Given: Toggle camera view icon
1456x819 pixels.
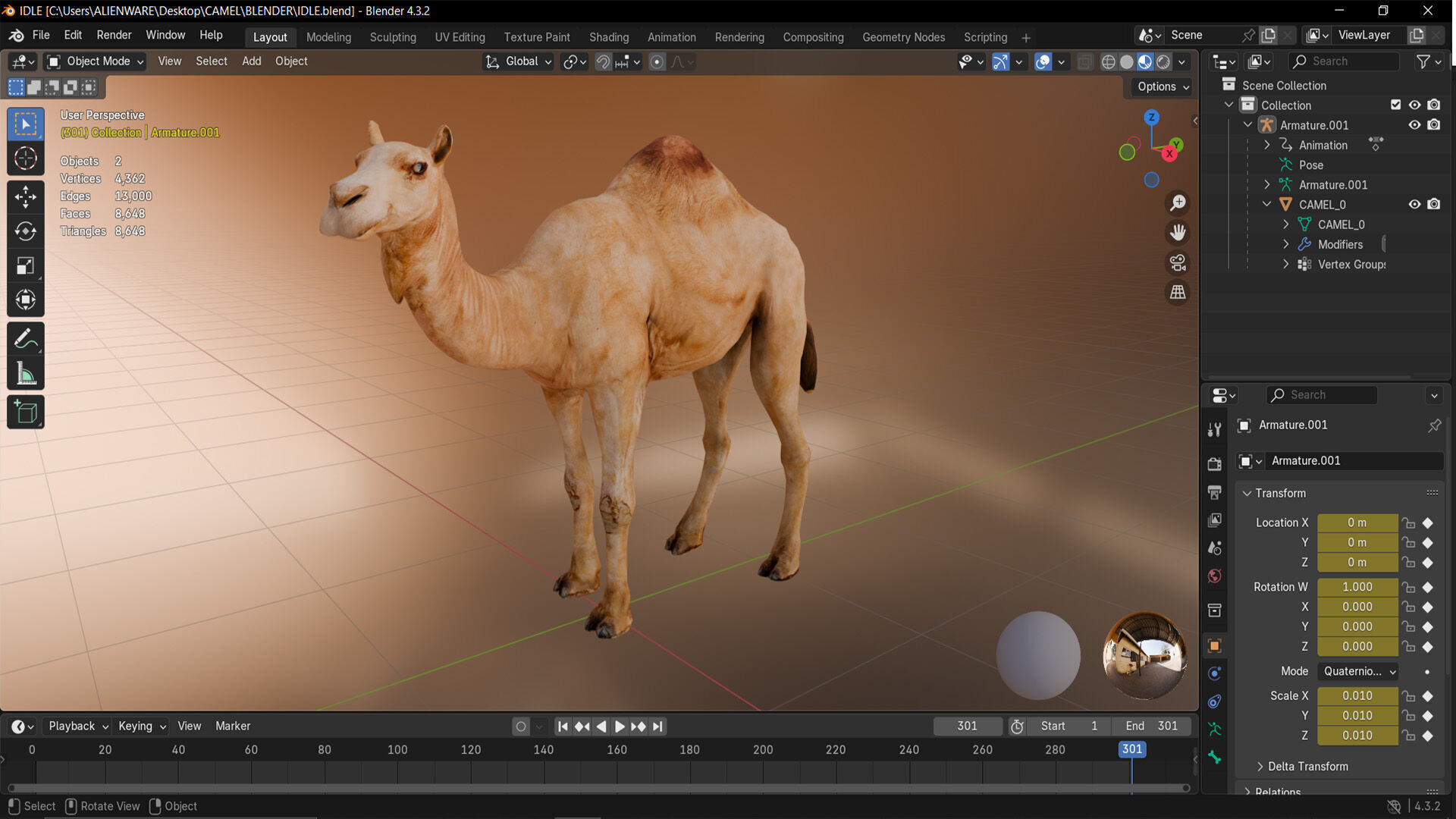Looking at the screenshot, I should 1178,262.
